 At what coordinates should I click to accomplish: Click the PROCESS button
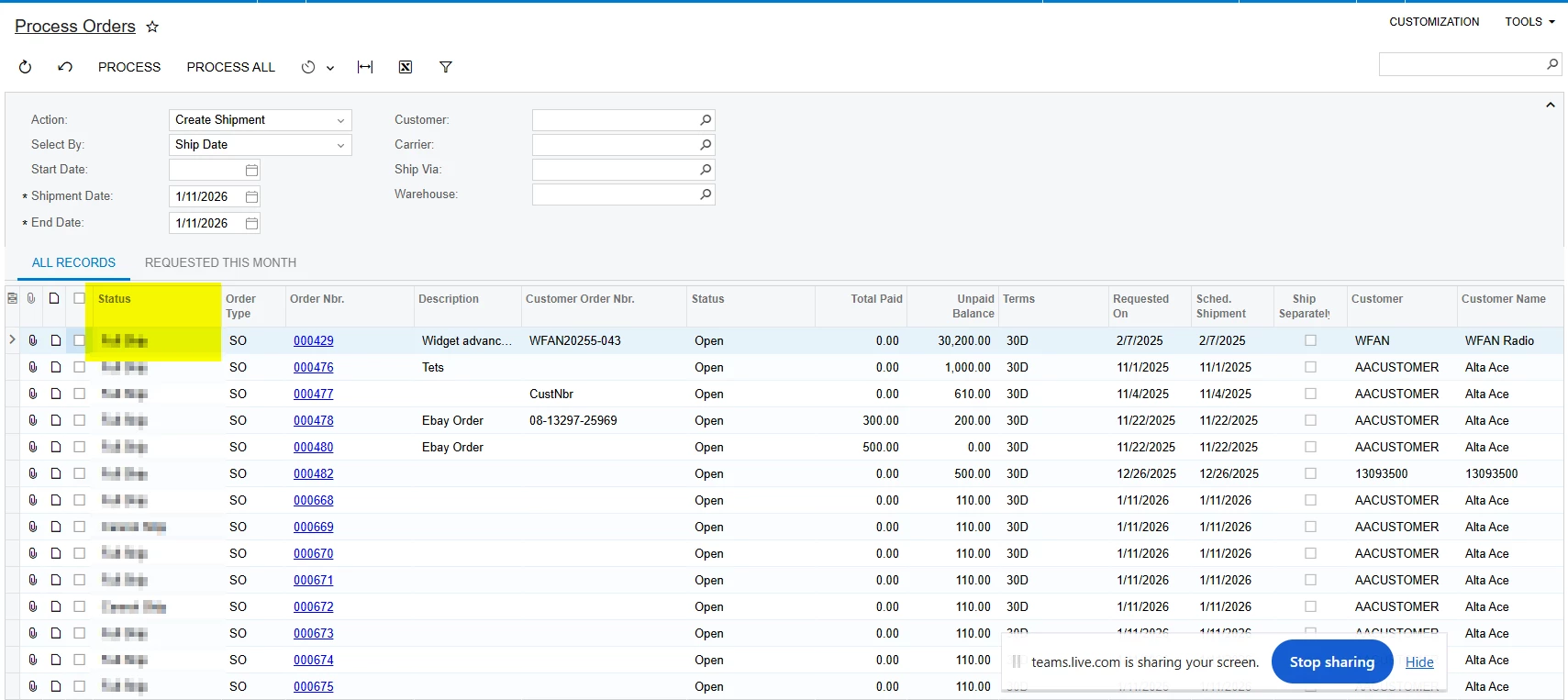click(129, 67)
